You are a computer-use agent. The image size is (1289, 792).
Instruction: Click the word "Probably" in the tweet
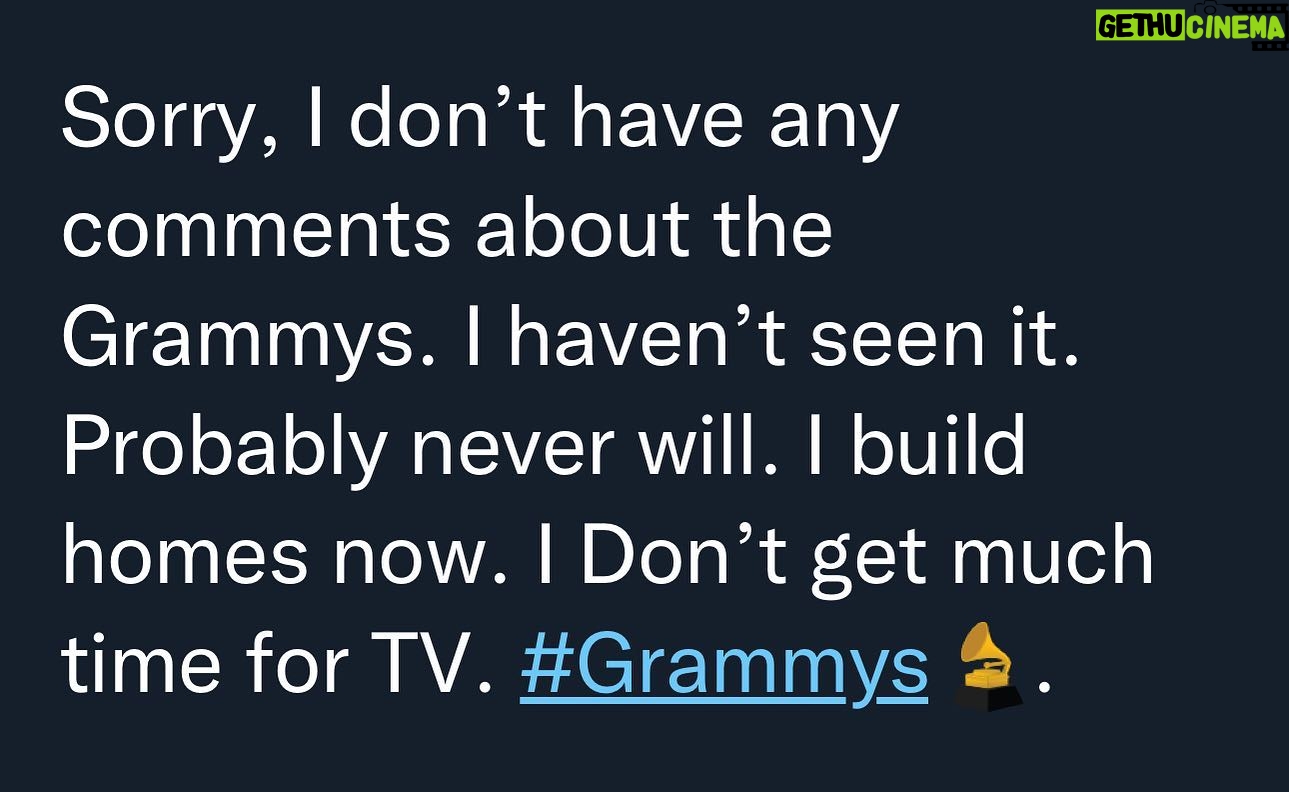click(223, 448)
